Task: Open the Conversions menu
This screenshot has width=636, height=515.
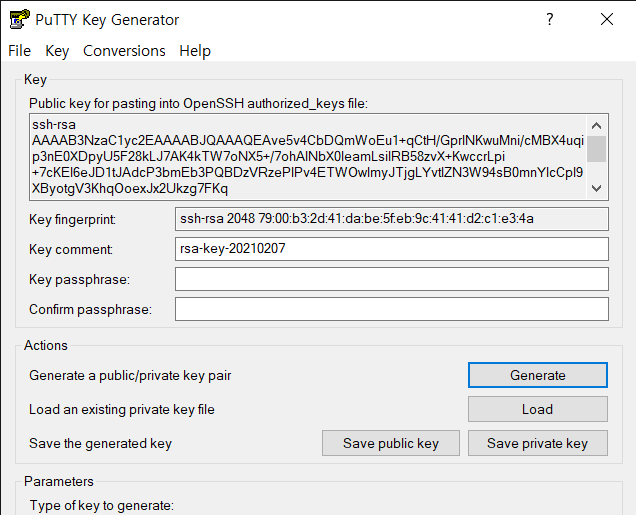Action: click(124, 51)
